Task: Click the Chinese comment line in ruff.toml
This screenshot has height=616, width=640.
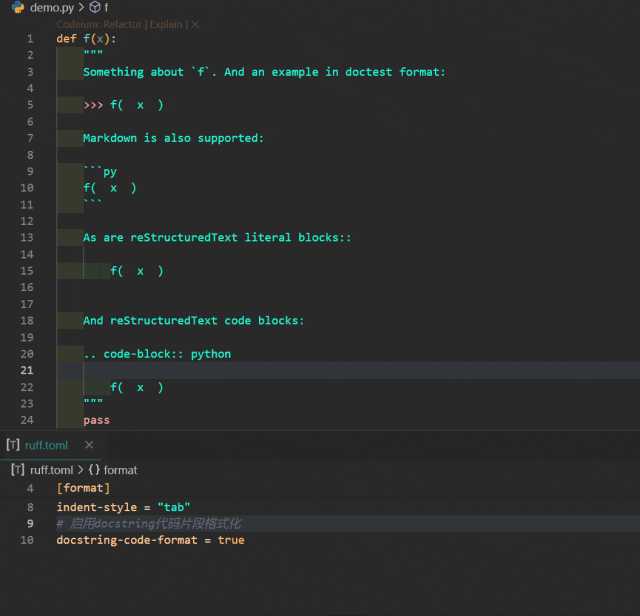Action: point(149,524)
